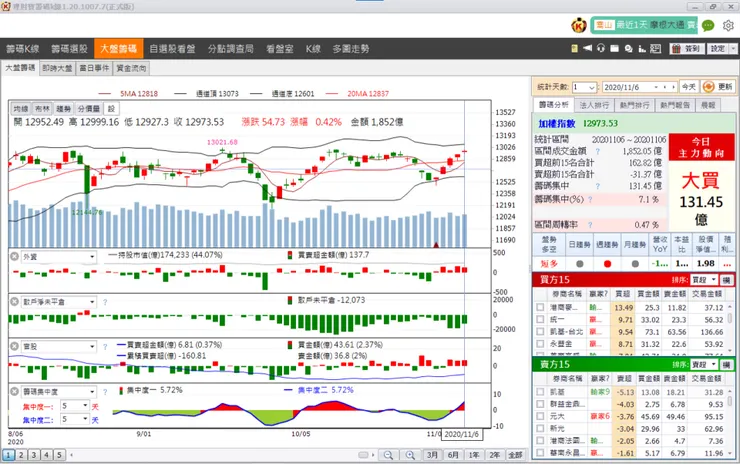Close the 散戶淨未平倉 indicator panel

(15, 302)
